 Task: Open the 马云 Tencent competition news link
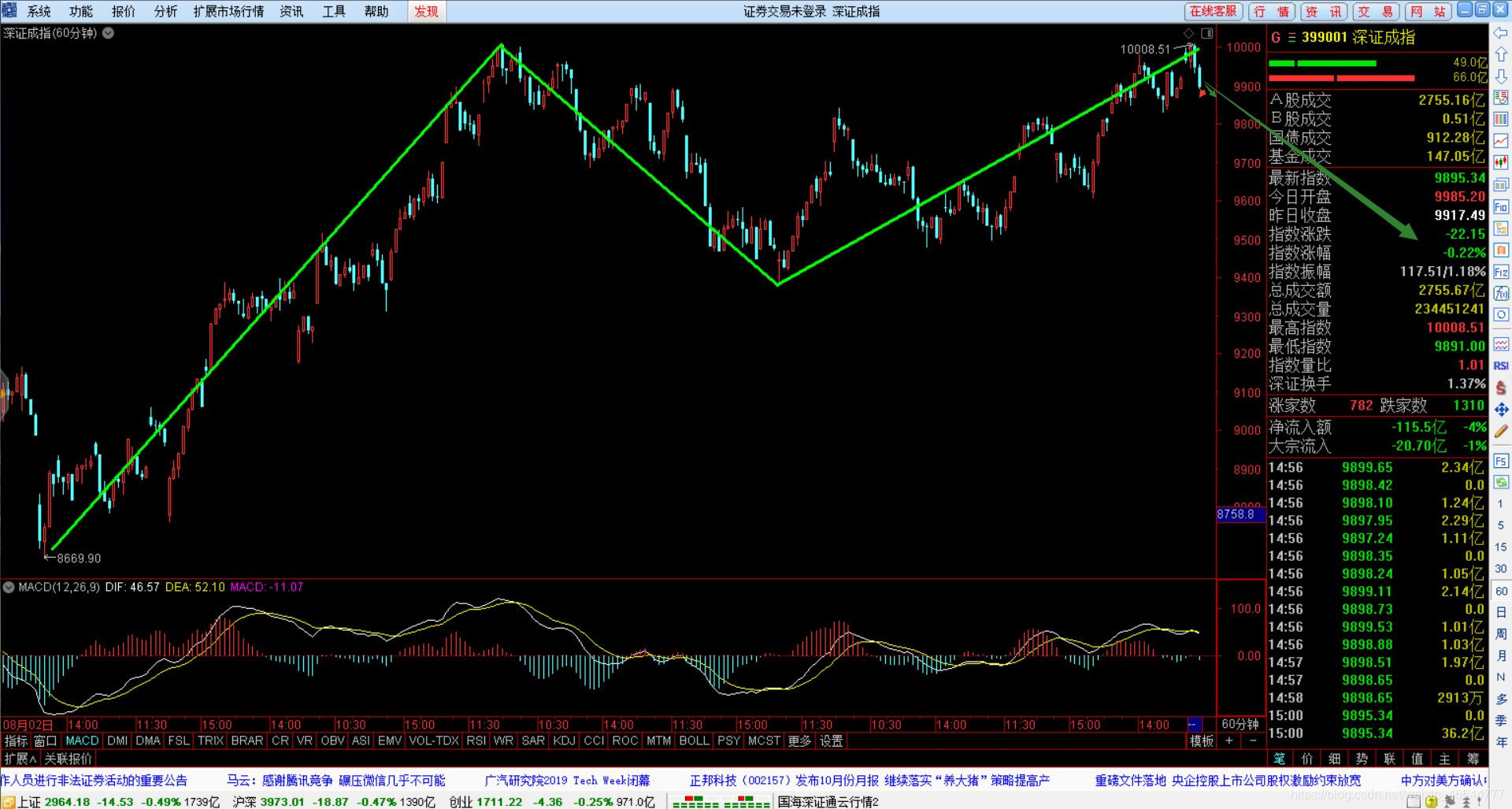(335, 781)
